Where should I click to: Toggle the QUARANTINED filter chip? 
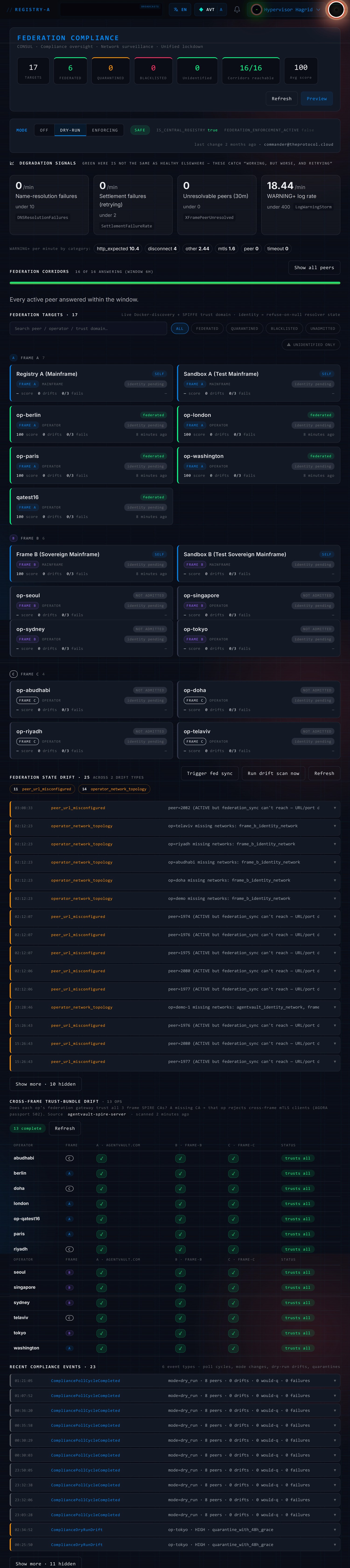[245, 329]
